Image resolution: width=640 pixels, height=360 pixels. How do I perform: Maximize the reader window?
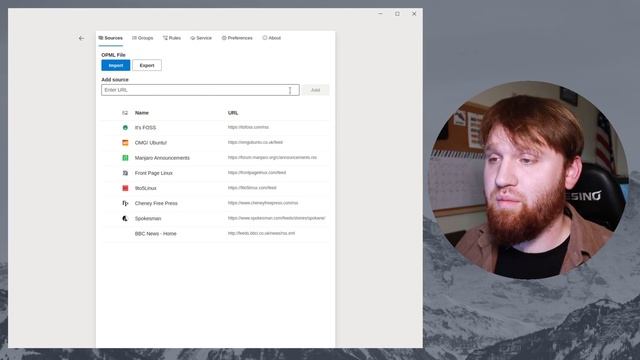pyautogui.click(x=397, y=13)
